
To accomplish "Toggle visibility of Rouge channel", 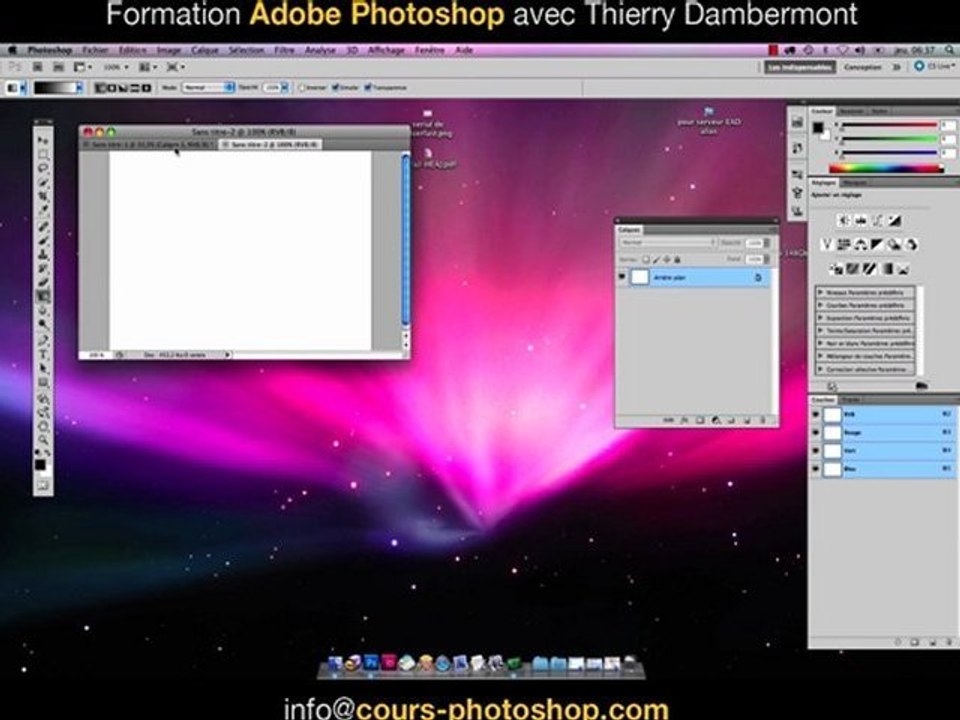I will (816, 433).
